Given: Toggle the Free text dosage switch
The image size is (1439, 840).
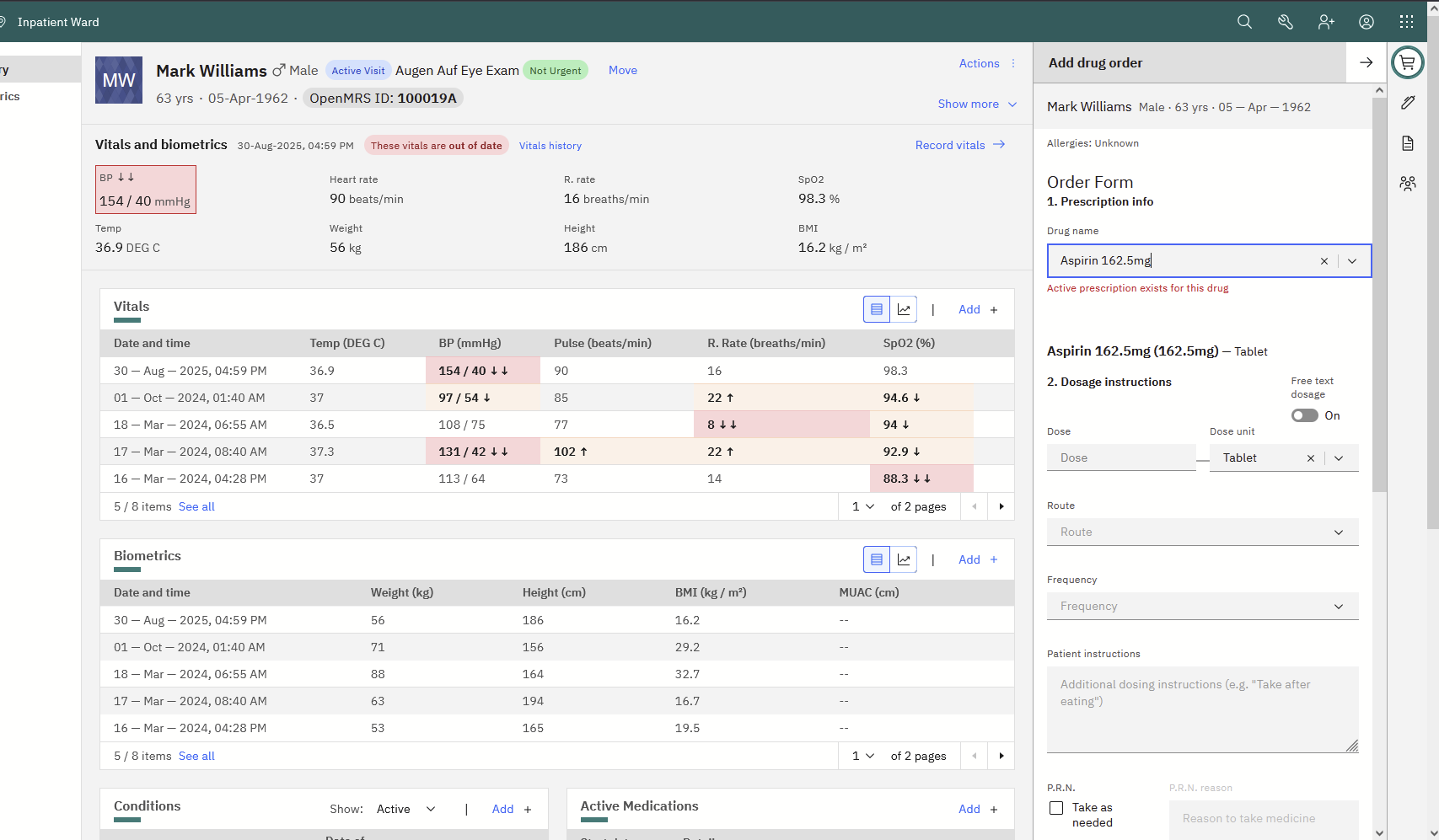Looking at the screenshot, I should click(x=1304, y=415).
